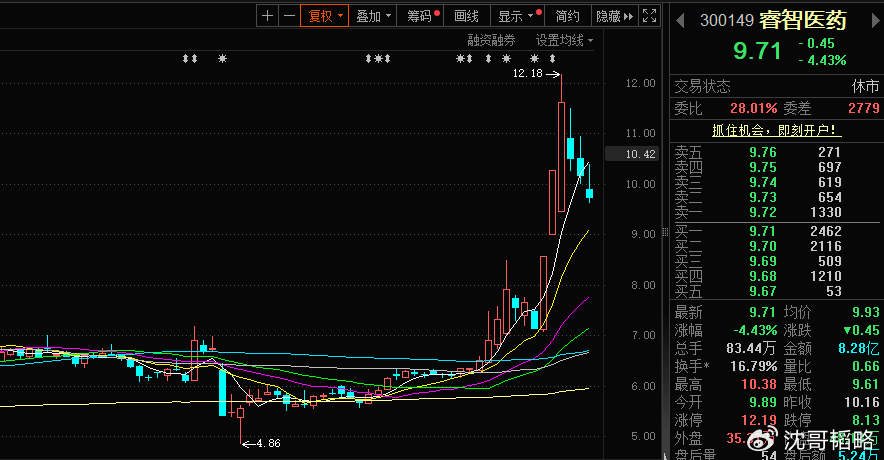Click the star-shaped event marker at far left
The image size is (884, 460).
pyautogui.click(x=222, y=59)
